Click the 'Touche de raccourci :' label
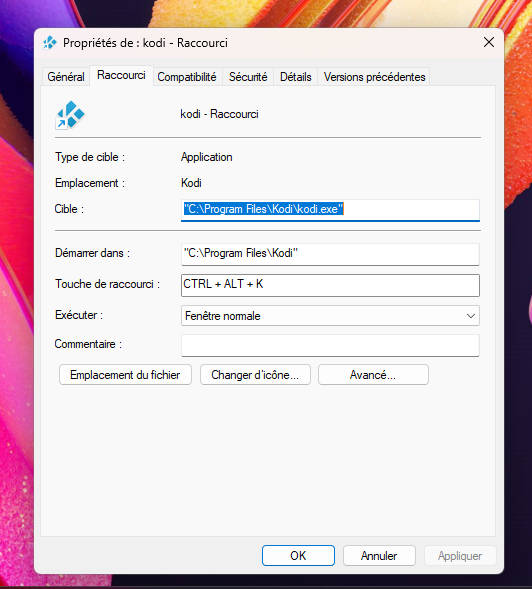Image resolution: width=532 pixels, height=589 pixels. pos(107,284)
